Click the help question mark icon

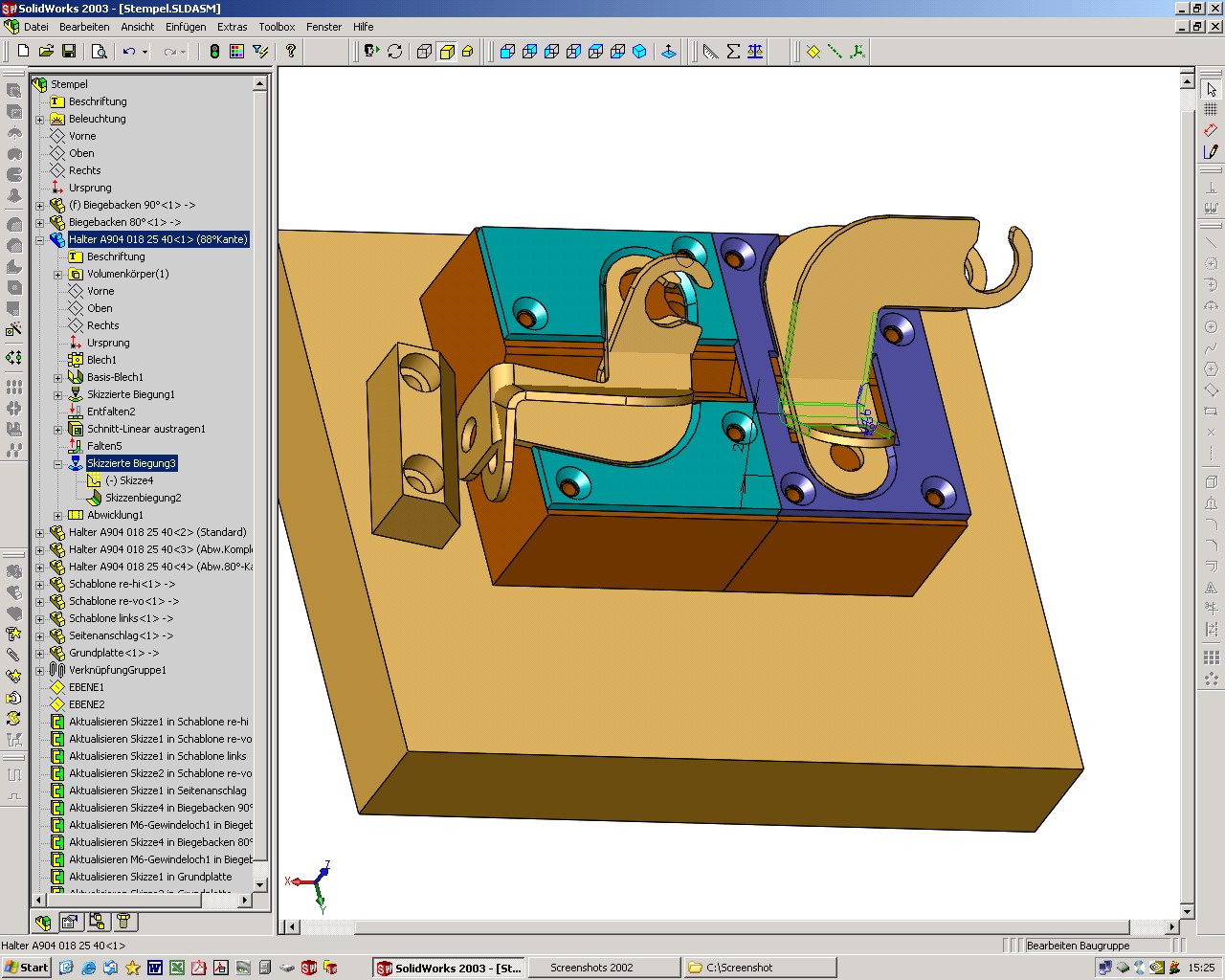tap(291, 52)
